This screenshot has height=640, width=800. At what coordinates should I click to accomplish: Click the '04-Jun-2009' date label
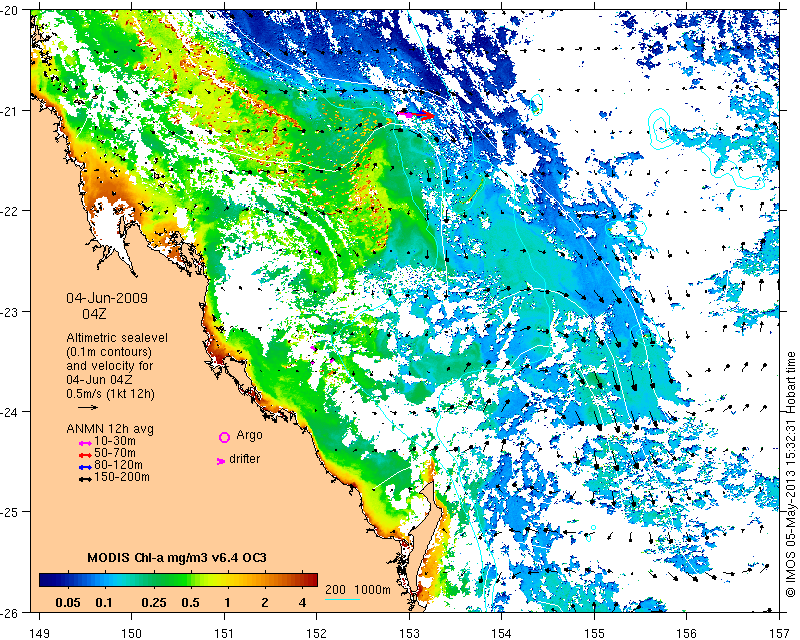pos(107,298)
